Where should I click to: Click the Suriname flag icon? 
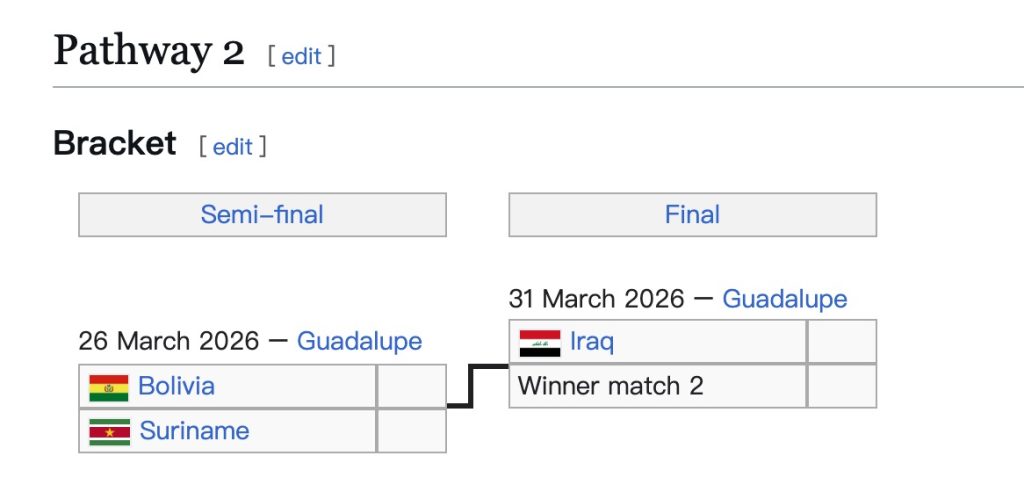click(109, 432)
